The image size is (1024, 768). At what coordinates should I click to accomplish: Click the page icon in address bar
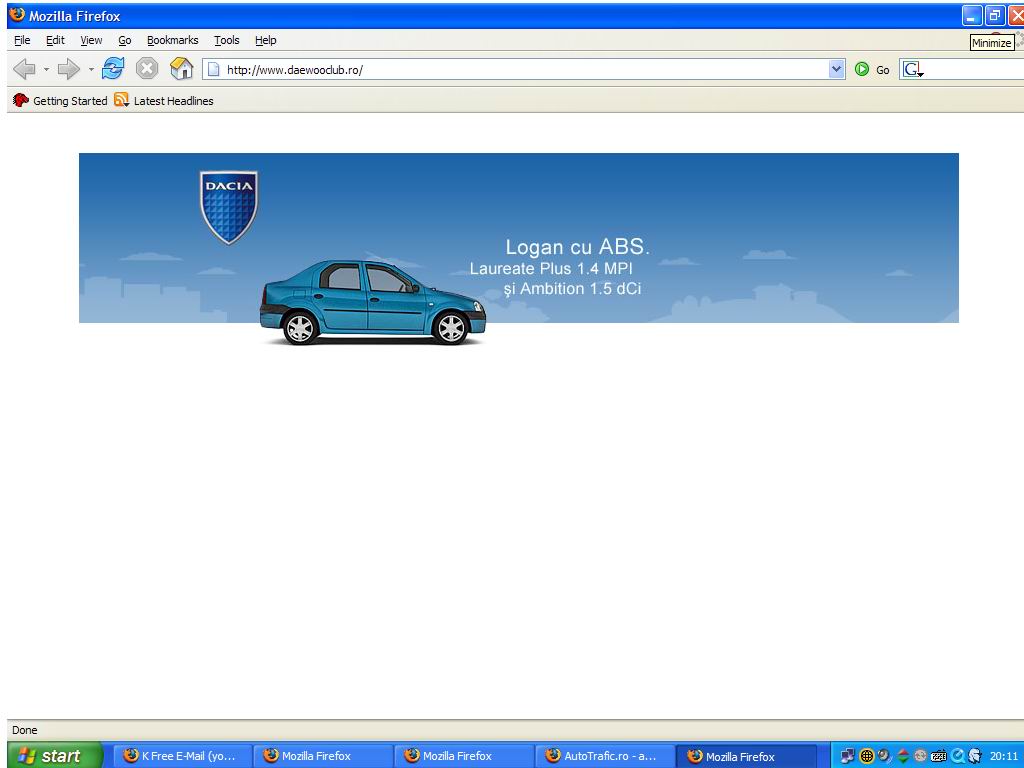[213, 69]
